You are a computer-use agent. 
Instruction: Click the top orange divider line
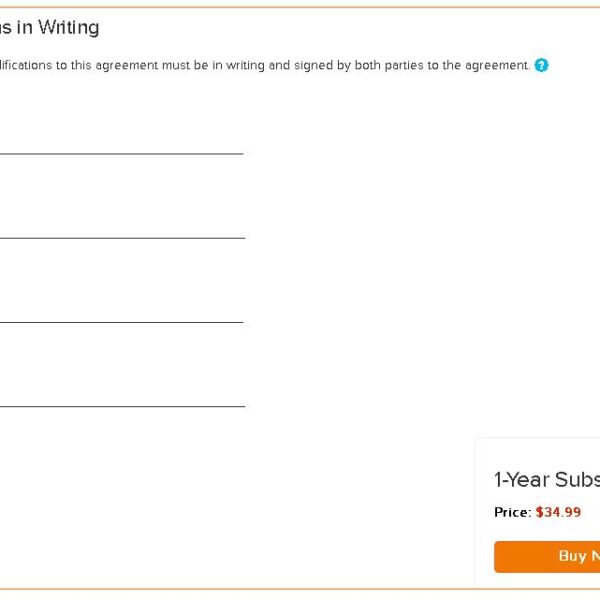pyautogui.click(x=300, y=7)
